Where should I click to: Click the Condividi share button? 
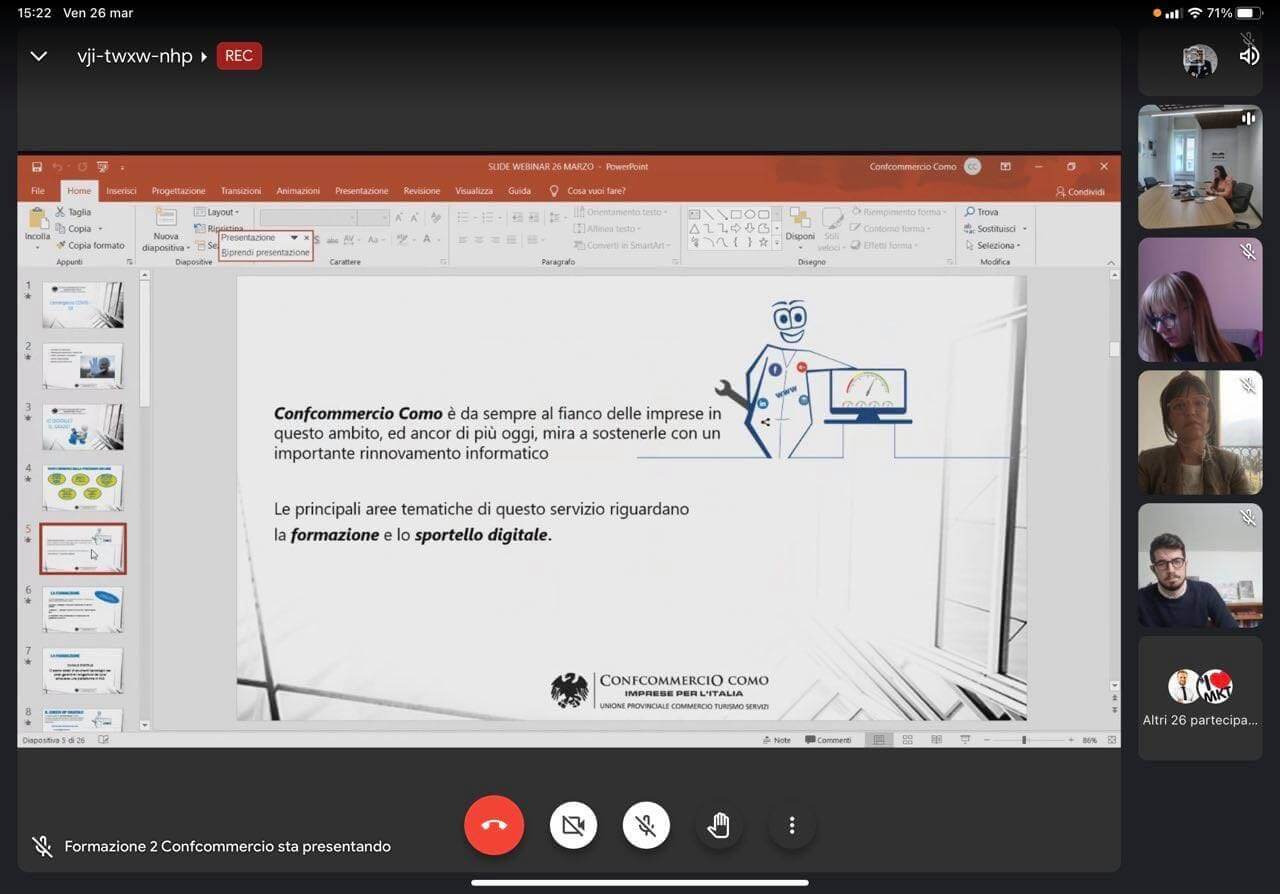click(x=1080, y=192)
